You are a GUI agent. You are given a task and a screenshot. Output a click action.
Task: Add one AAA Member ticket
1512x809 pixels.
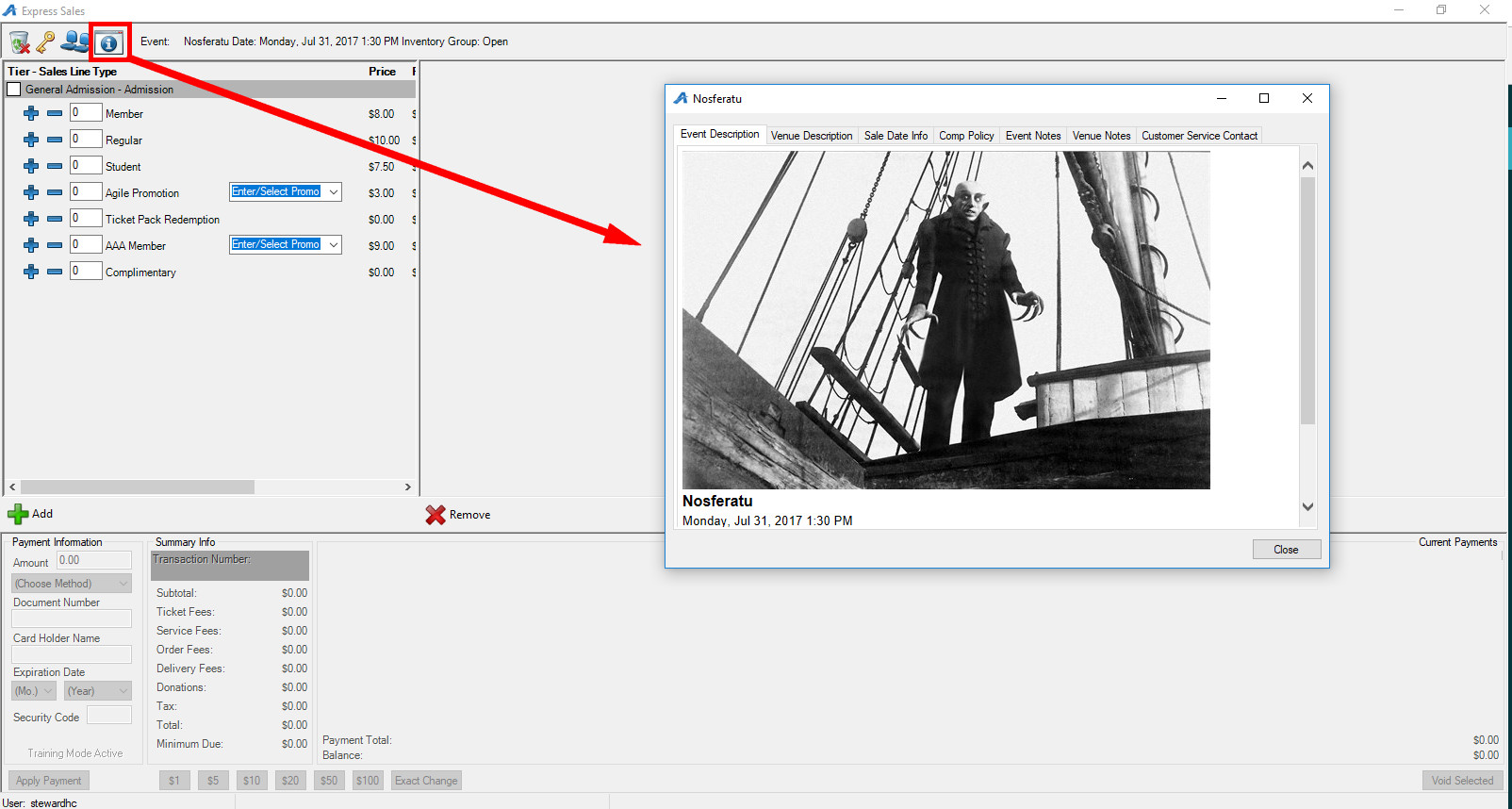tap(31, 245)
